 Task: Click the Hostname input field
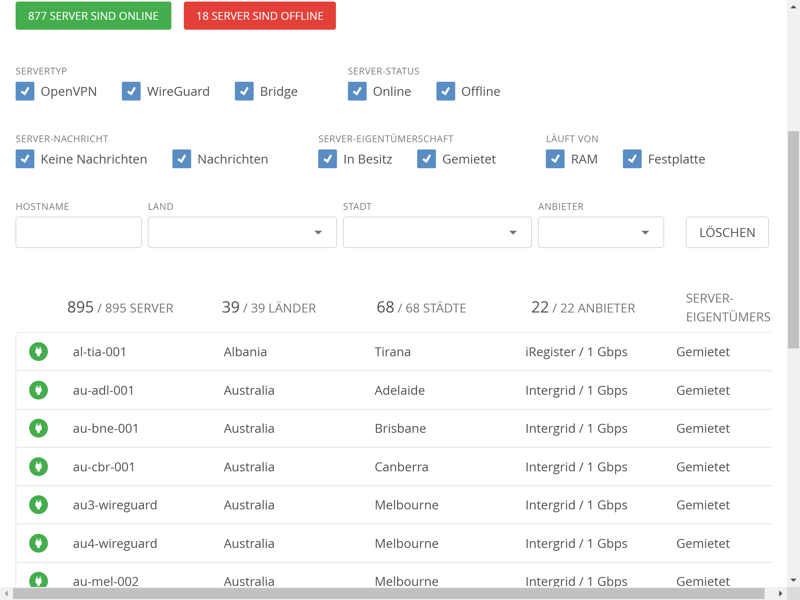pos(78,232)
